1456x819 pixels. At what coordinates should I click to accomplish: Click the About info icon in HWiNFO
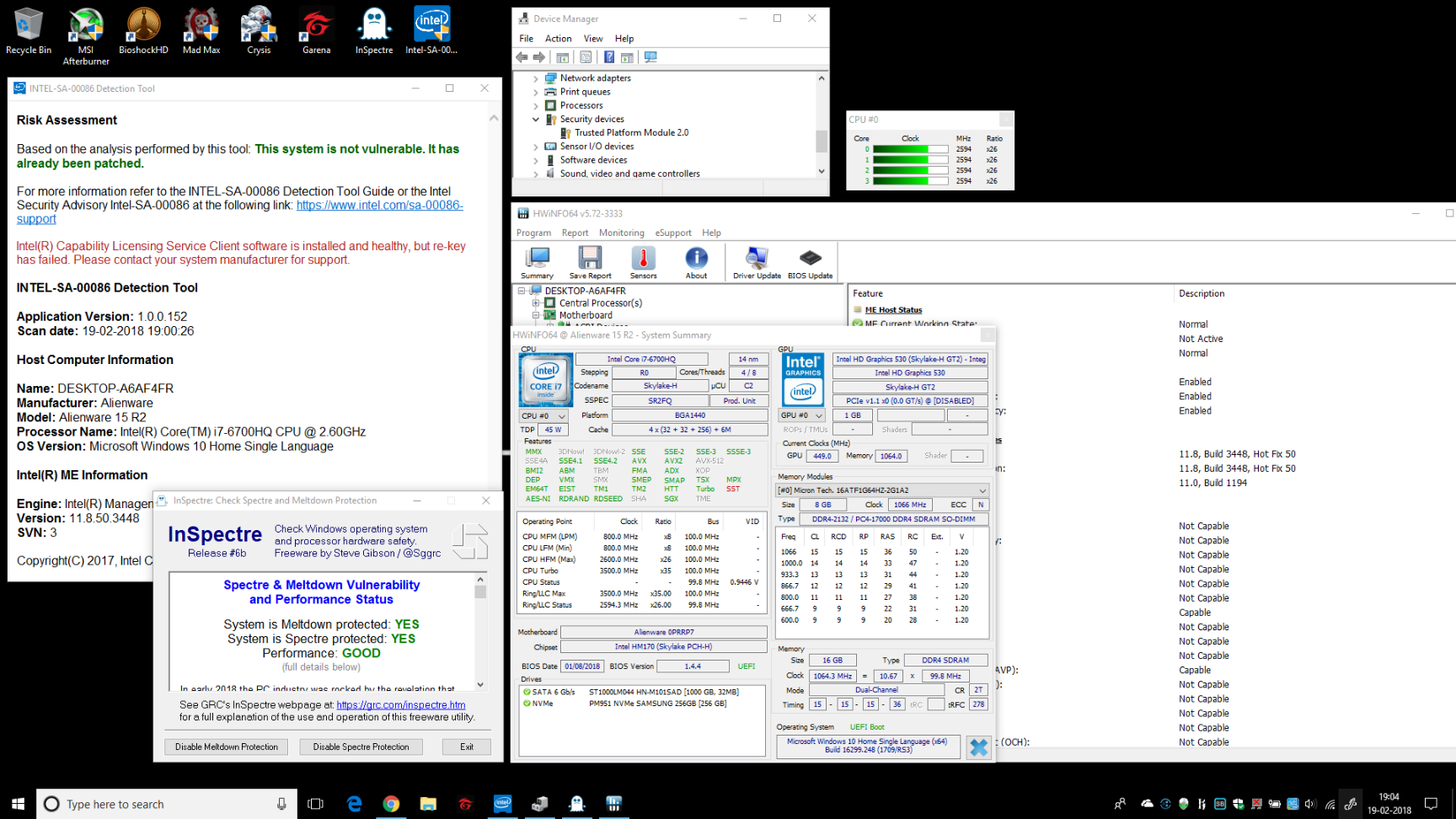(x=696, y=263)
